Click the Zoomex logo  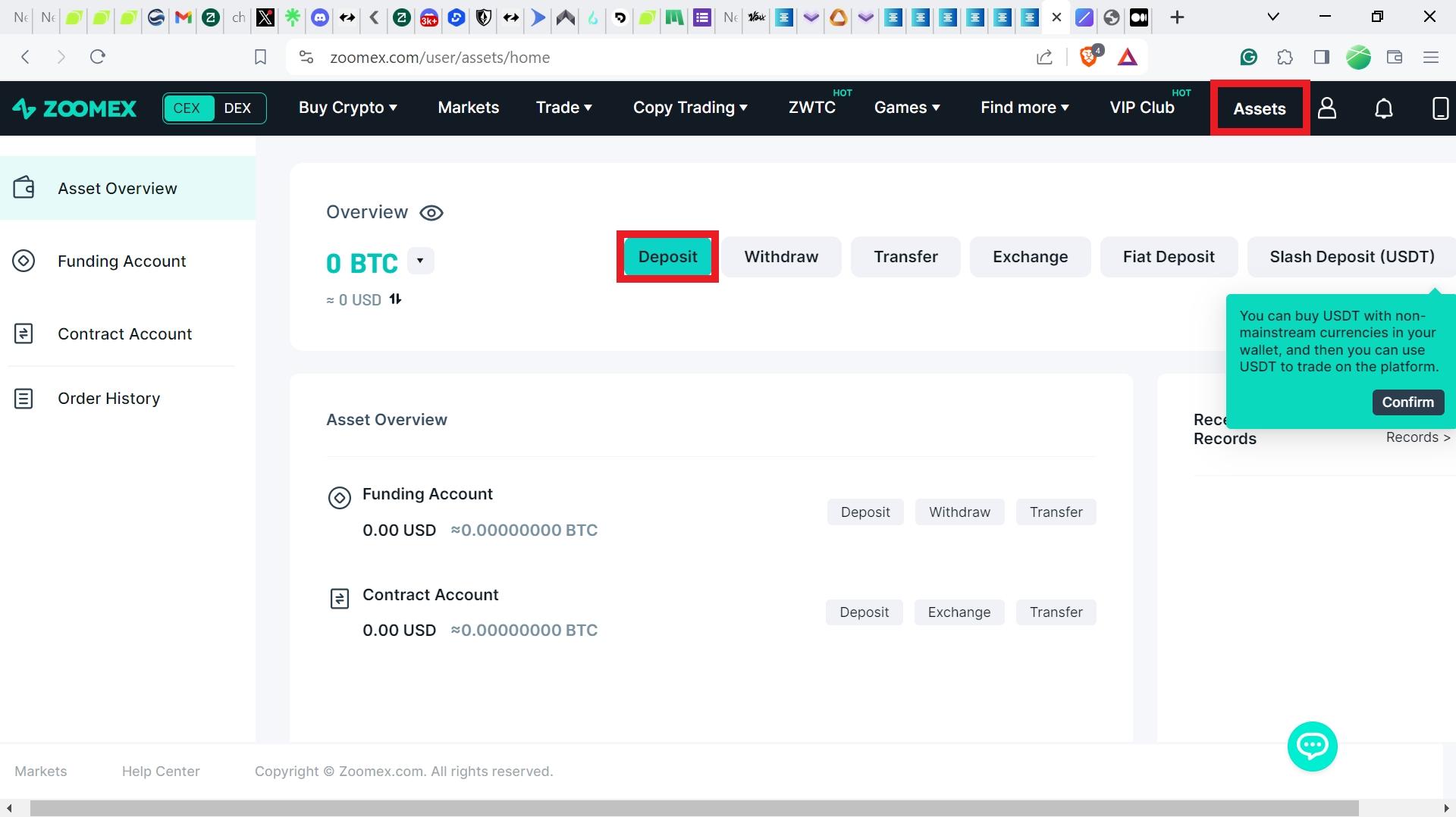pyautogui.click(x=74, y=108)
